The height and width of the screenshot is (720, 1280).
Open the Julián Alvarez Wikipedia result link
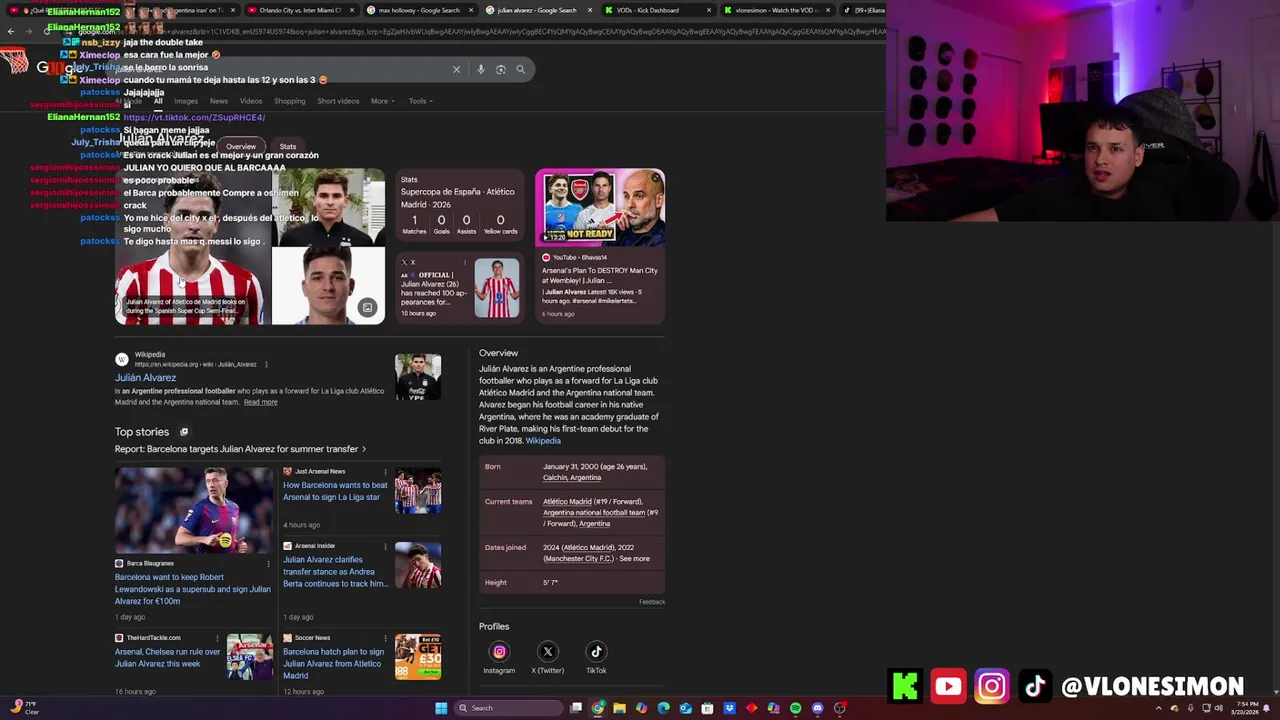(x=145, y=378)
